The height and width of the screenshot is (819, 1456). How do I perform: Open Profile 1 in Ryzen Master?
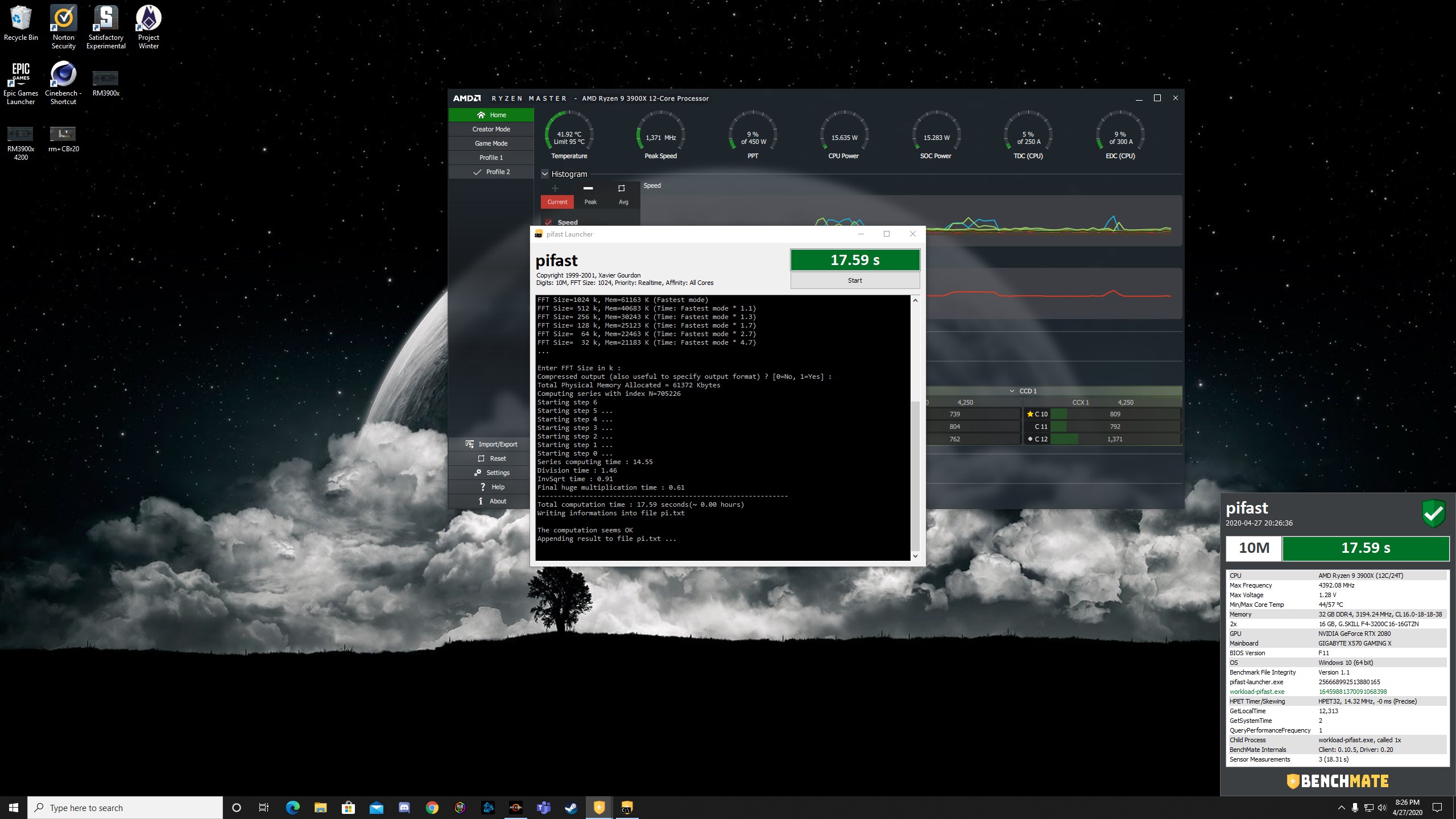tap(491, 158)
